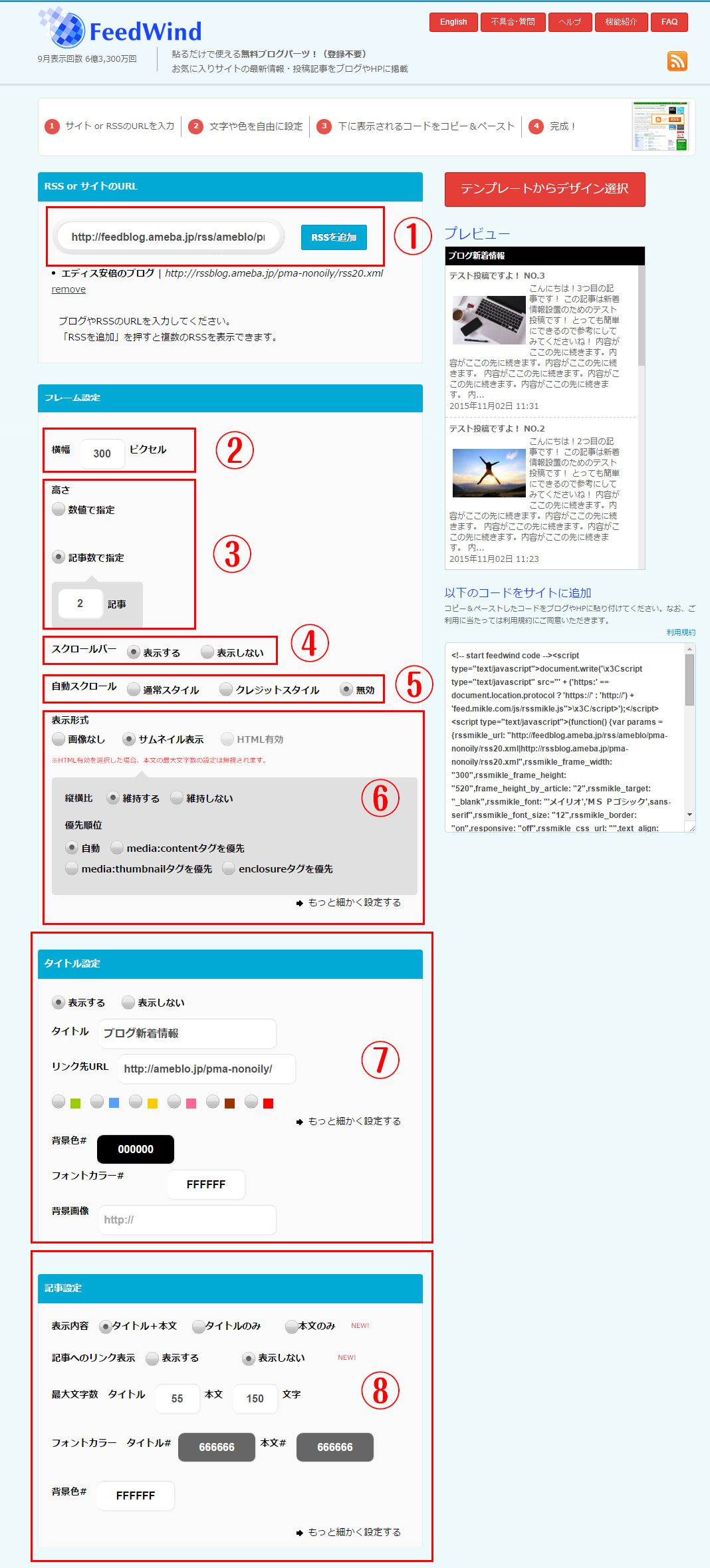Screen dimensions: 710x1568
Task: Pick the blue title color preset
Action: pos(97,1102)
